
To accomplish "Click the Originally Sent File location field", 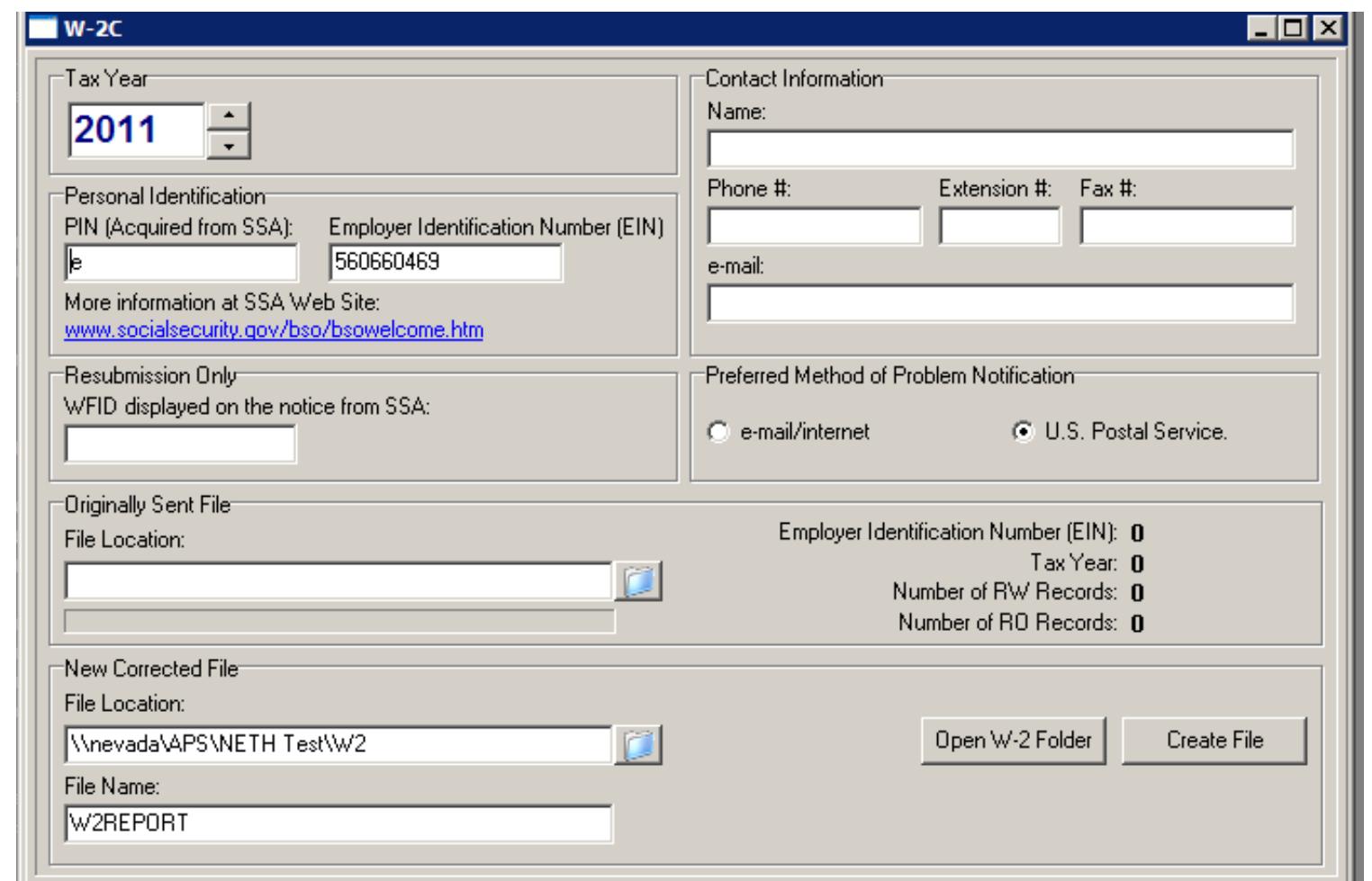I will (x=338, y=581).
